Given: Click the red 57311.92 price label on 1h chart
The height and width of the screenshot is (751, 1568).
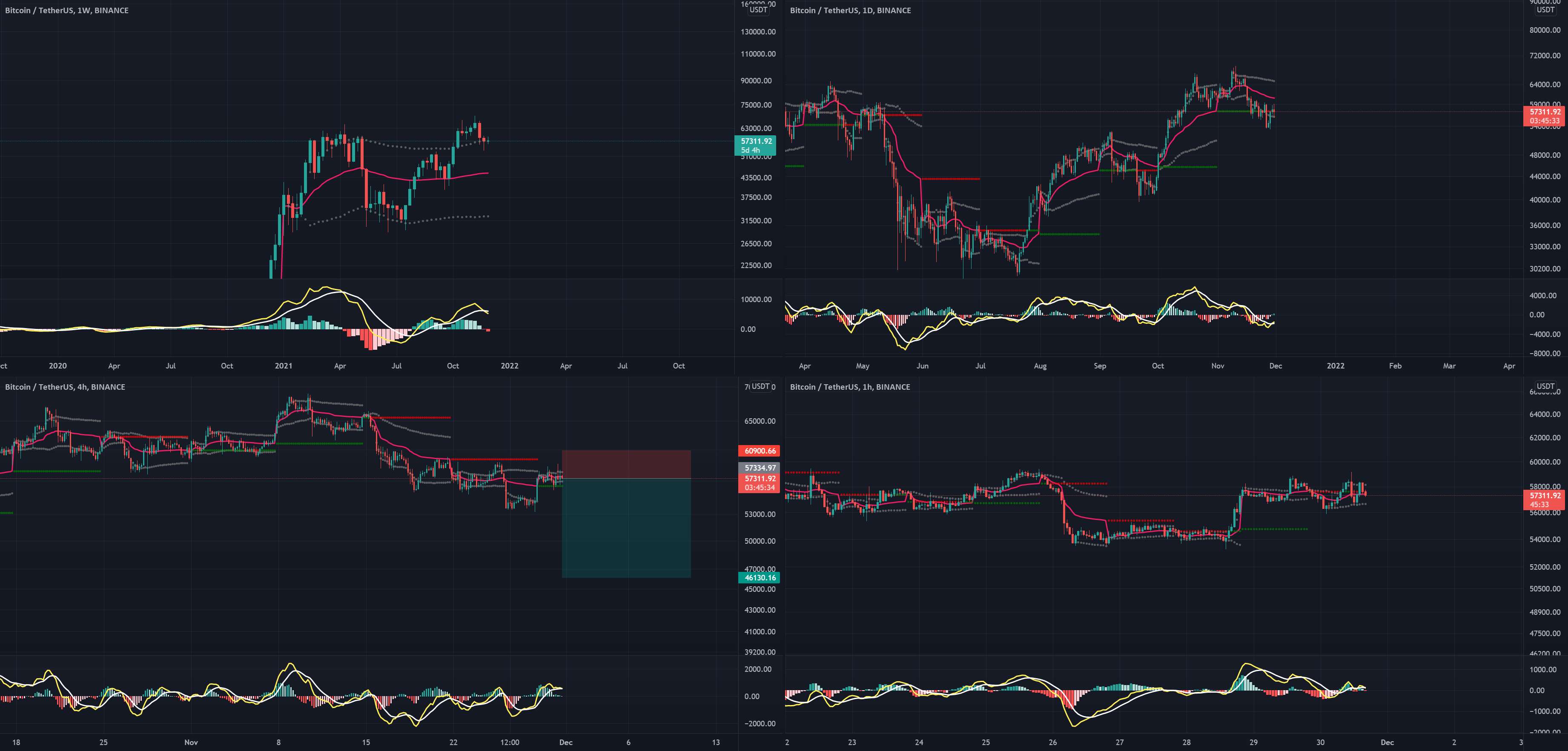Looking at the screenshot, I should tap(1545, 500).
